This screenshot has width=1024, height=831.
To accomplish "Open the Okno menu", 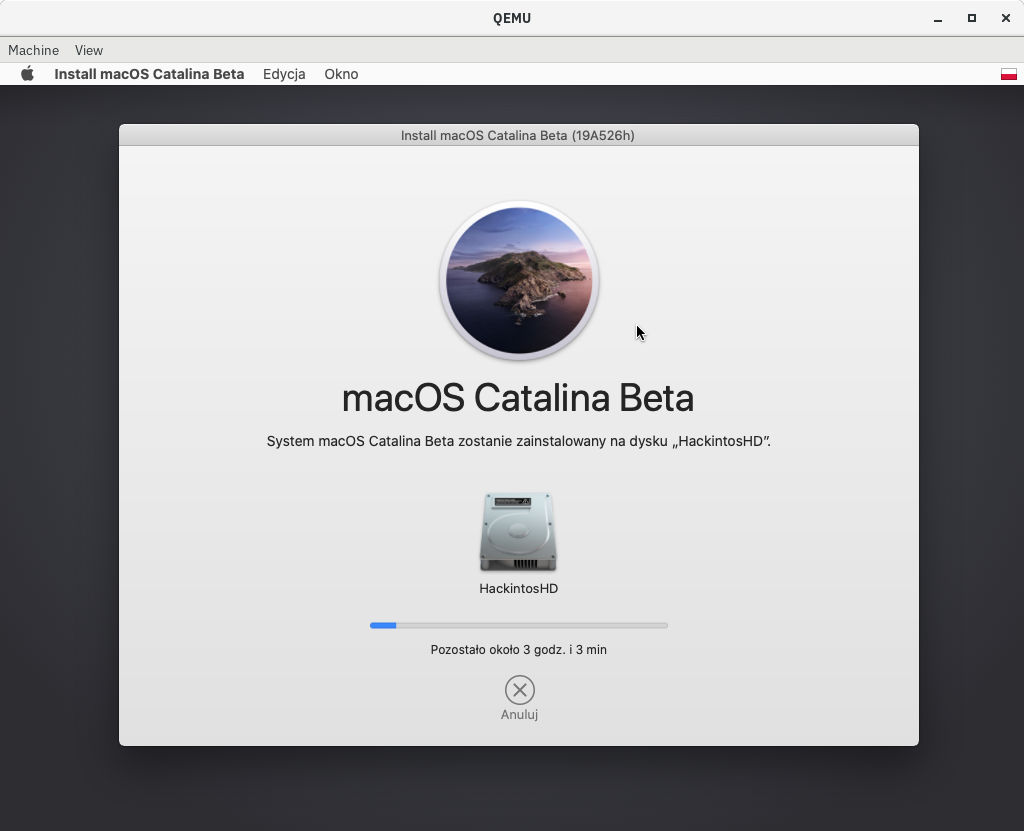I will (341, 74).
